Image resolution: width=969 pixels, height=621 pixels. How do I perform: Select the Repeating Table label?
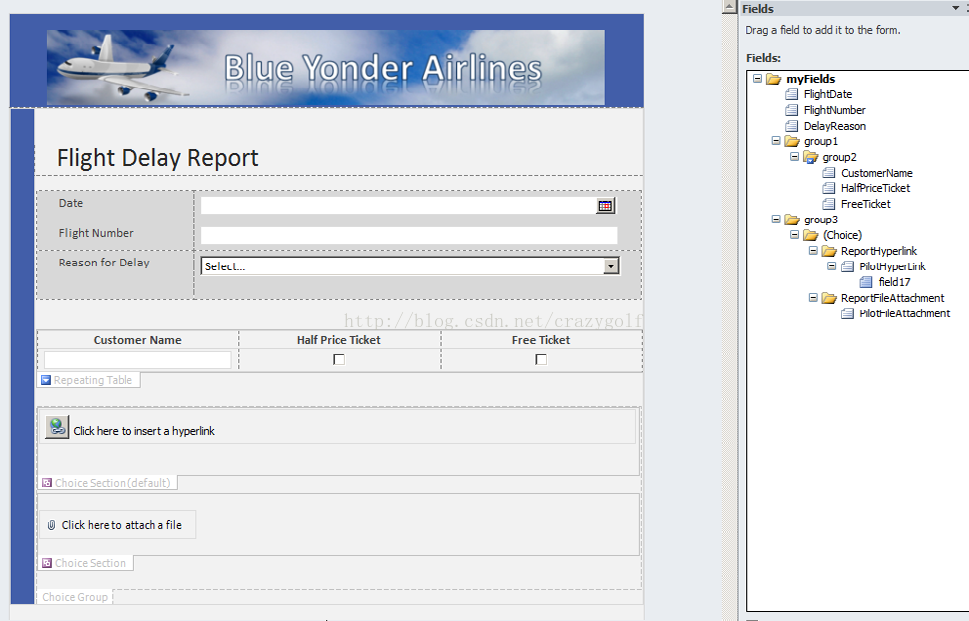click(x=93, y=380)
